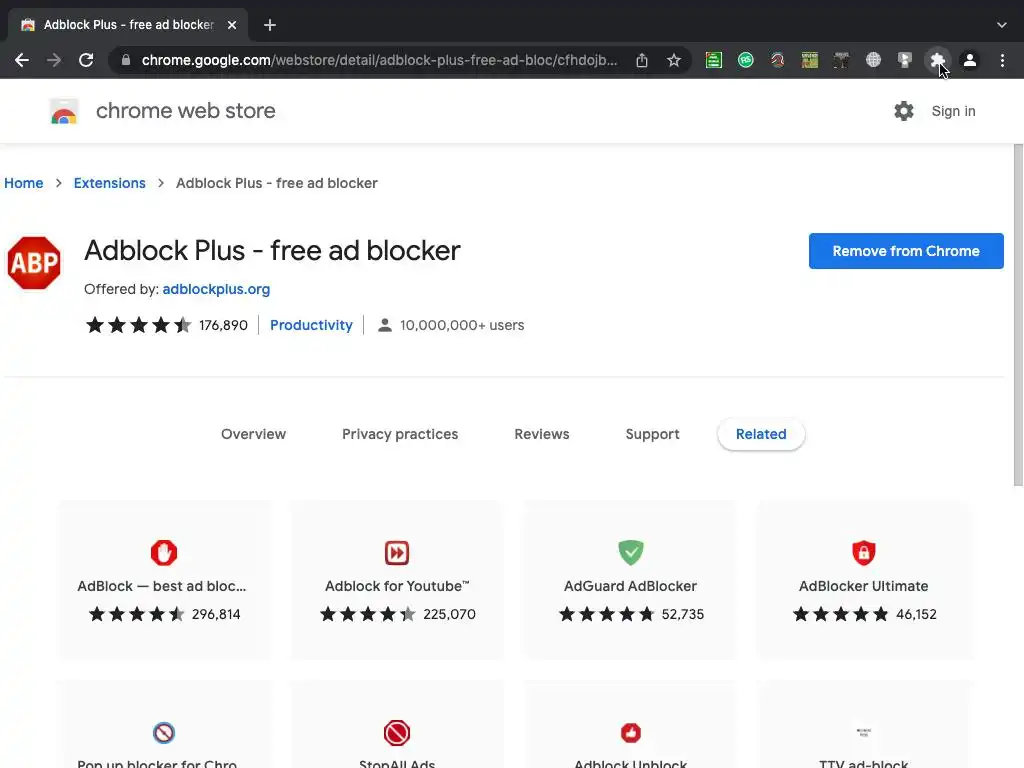Sign in to Chrome Web Store
Image resolution: width=1024 pixels, height=768 pixels.
click(x=953, y=111)
